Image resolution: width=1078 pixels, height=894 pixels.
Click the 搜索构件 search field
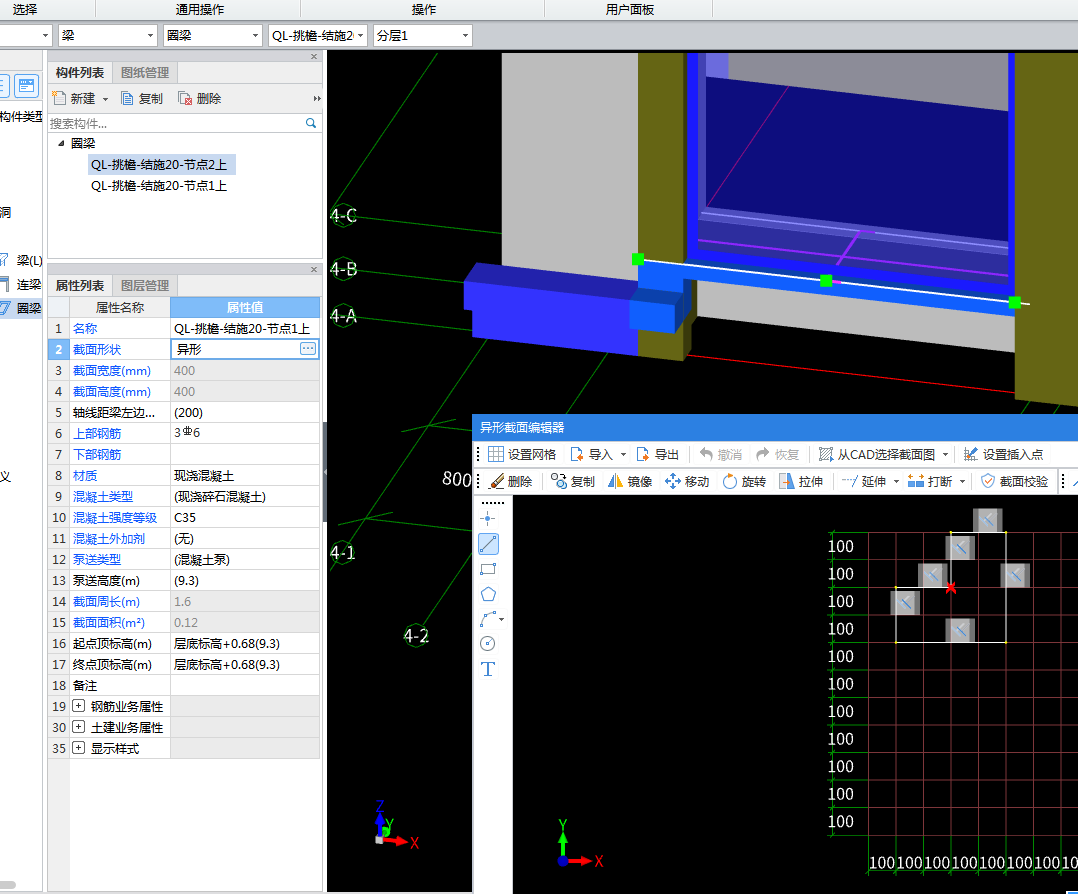(175, 123)
